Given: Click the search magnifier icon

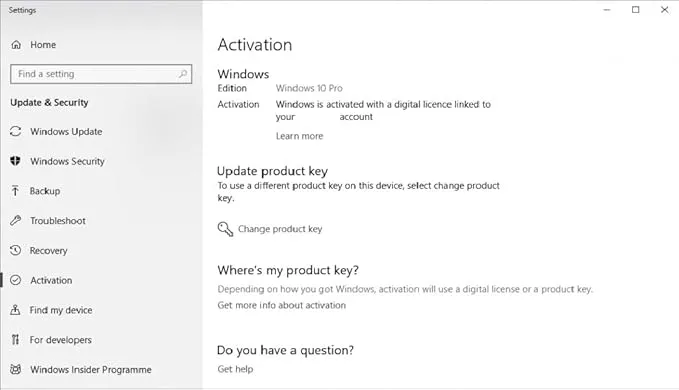Looking at the screenshot, I should click(x=183, y=74).
